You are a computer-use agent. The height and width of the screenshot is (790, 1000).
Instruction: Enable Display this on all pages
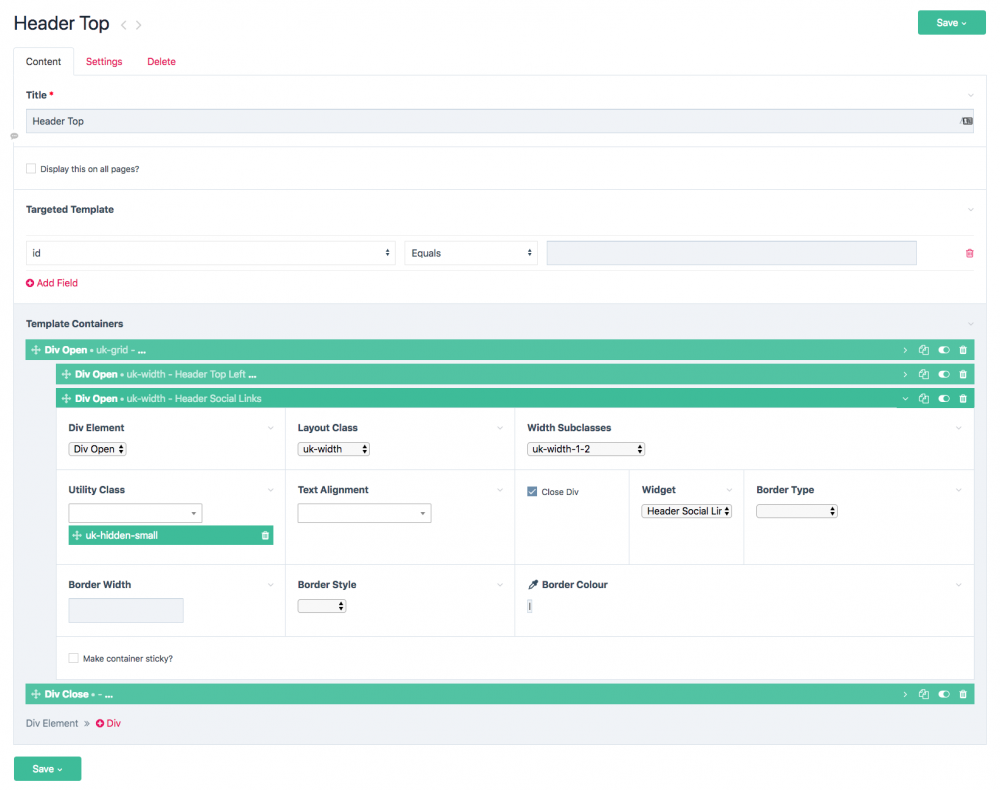[x=31, y=169]
